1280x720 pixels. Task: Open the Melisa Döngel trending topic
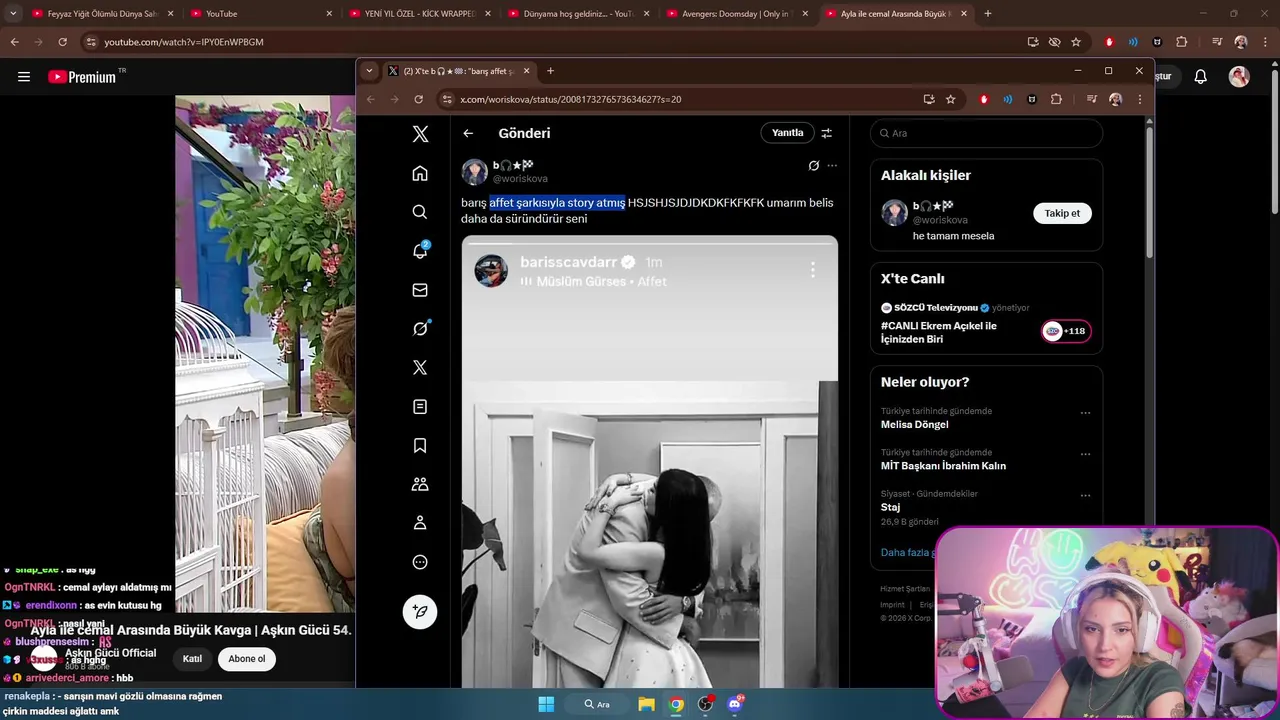pos(914,424)
